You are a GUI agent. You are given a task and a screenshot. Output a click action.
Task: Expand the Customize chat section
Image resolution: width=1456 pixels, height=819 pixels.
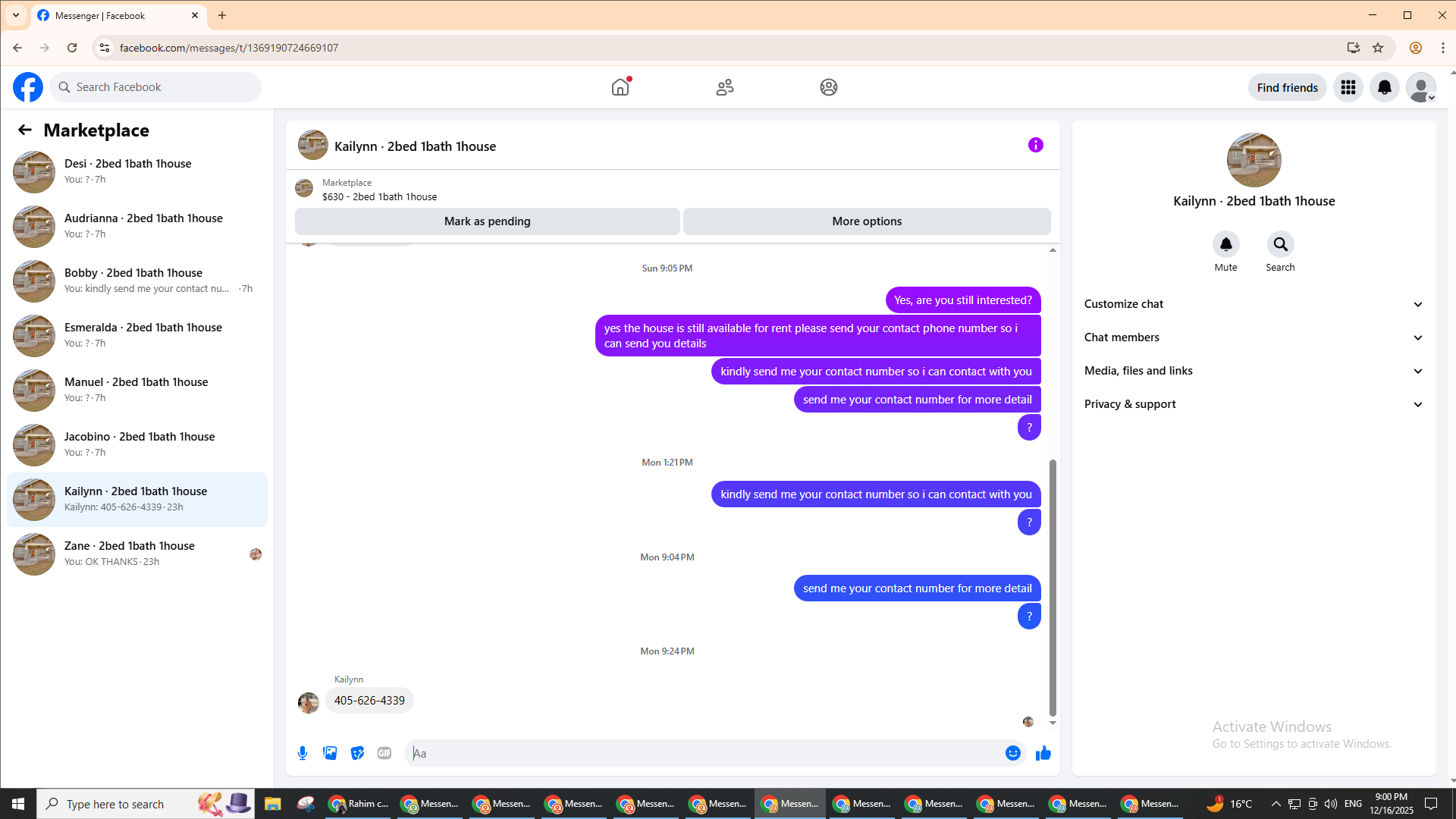pos(1254,304)
